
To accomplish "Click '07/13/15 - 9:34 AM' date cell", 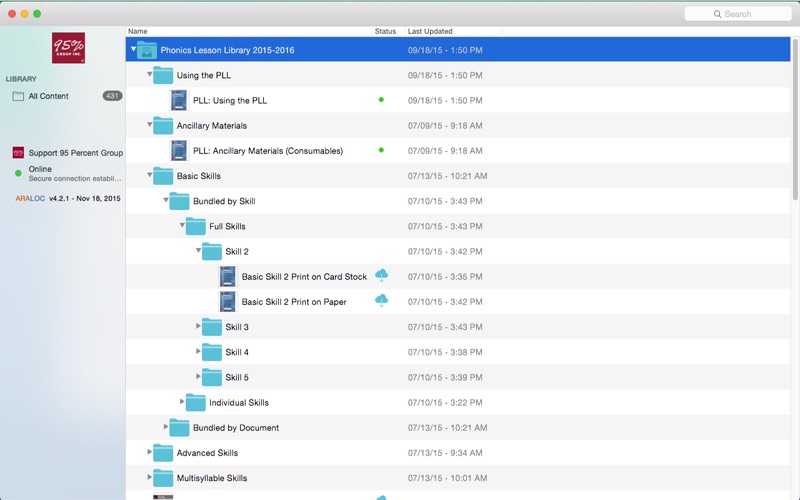I will [x=445, y=453].
